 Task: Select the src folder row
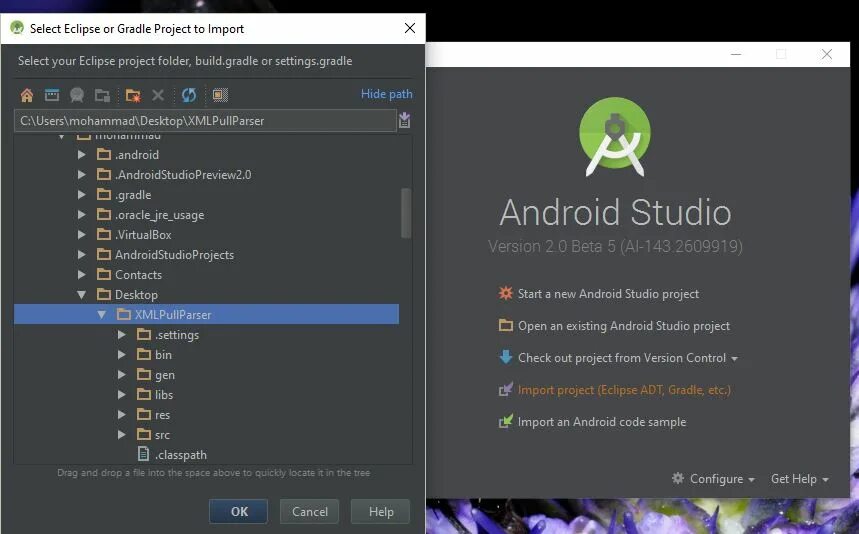pos(207,435)
